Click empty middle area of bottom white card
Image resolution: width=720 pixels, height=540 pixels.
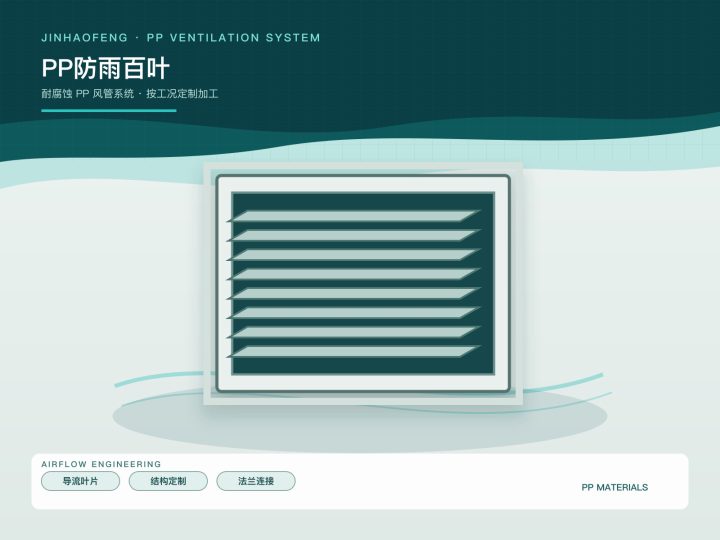[x=436, y=482]
